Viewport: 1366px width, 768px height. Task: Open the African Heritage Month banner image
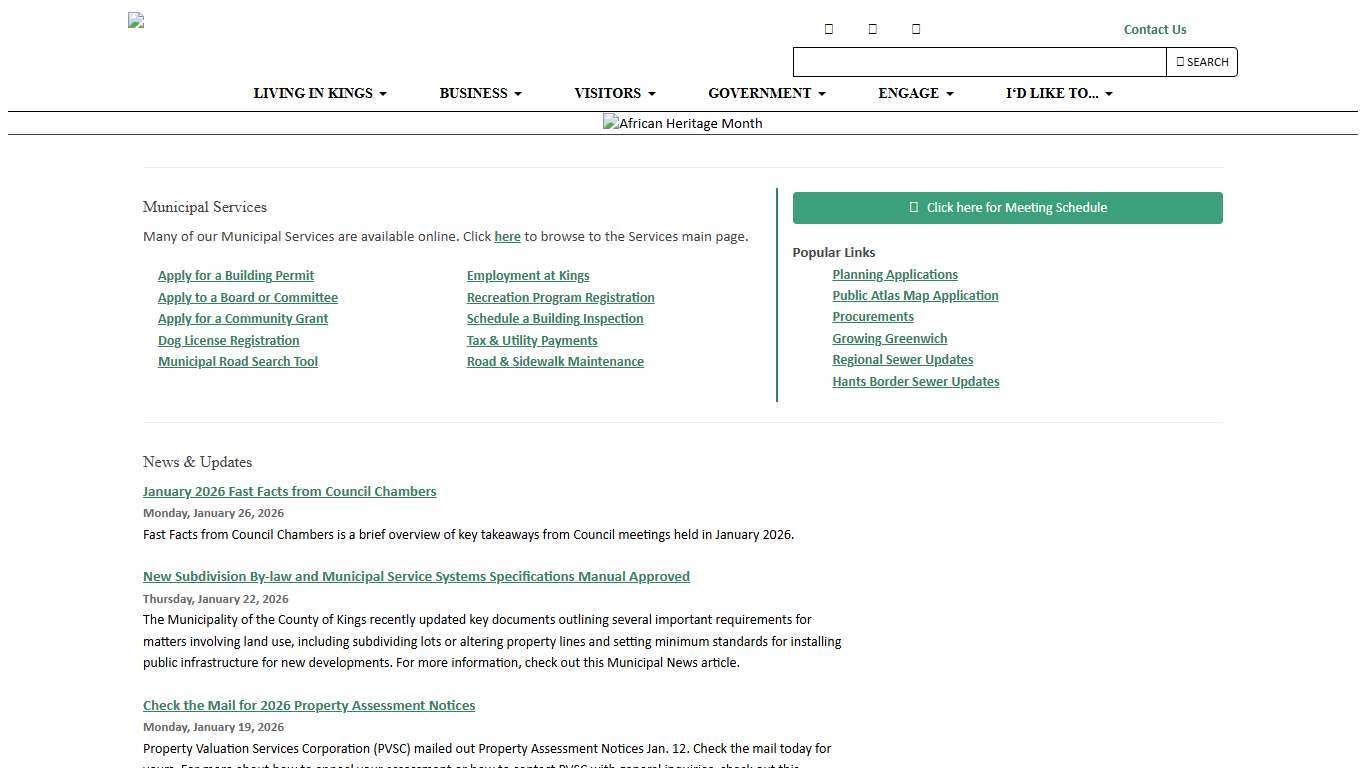(x=682, y=123)
